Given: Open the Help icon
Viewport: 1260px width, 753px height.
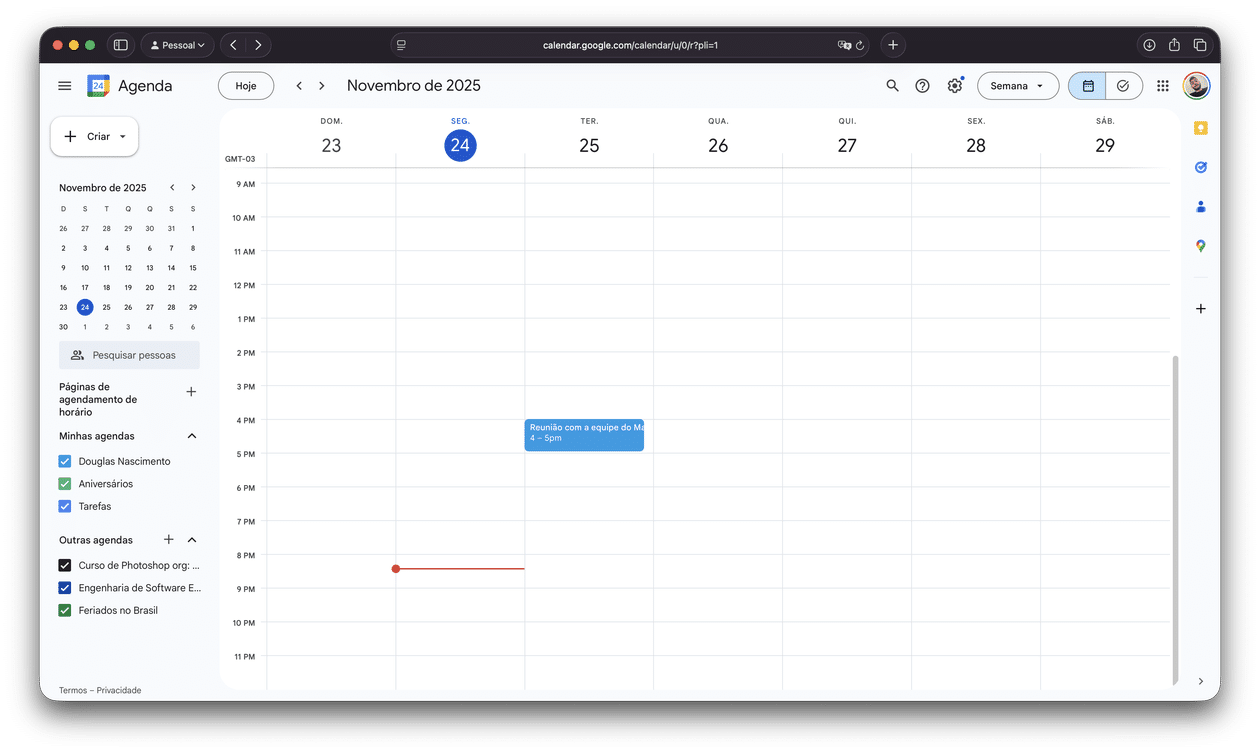Looking at the screenshot, I should (x=922, y=86).
